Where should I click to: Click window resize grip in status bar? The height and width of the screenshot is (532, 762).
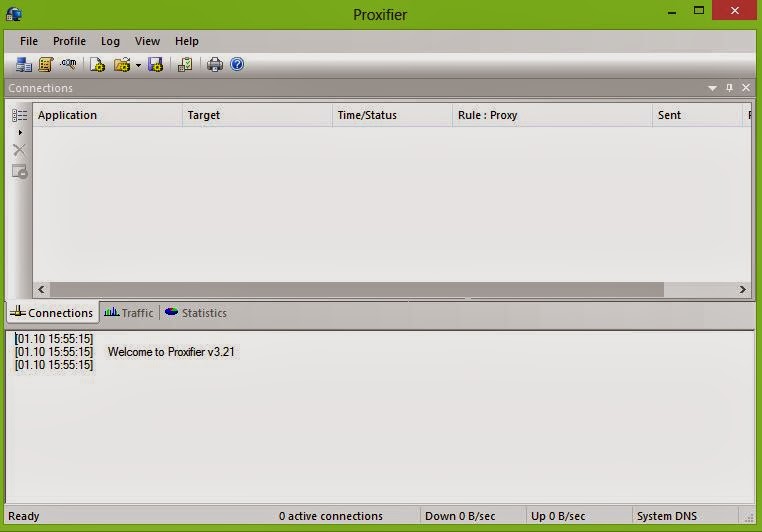coord(749,518)
